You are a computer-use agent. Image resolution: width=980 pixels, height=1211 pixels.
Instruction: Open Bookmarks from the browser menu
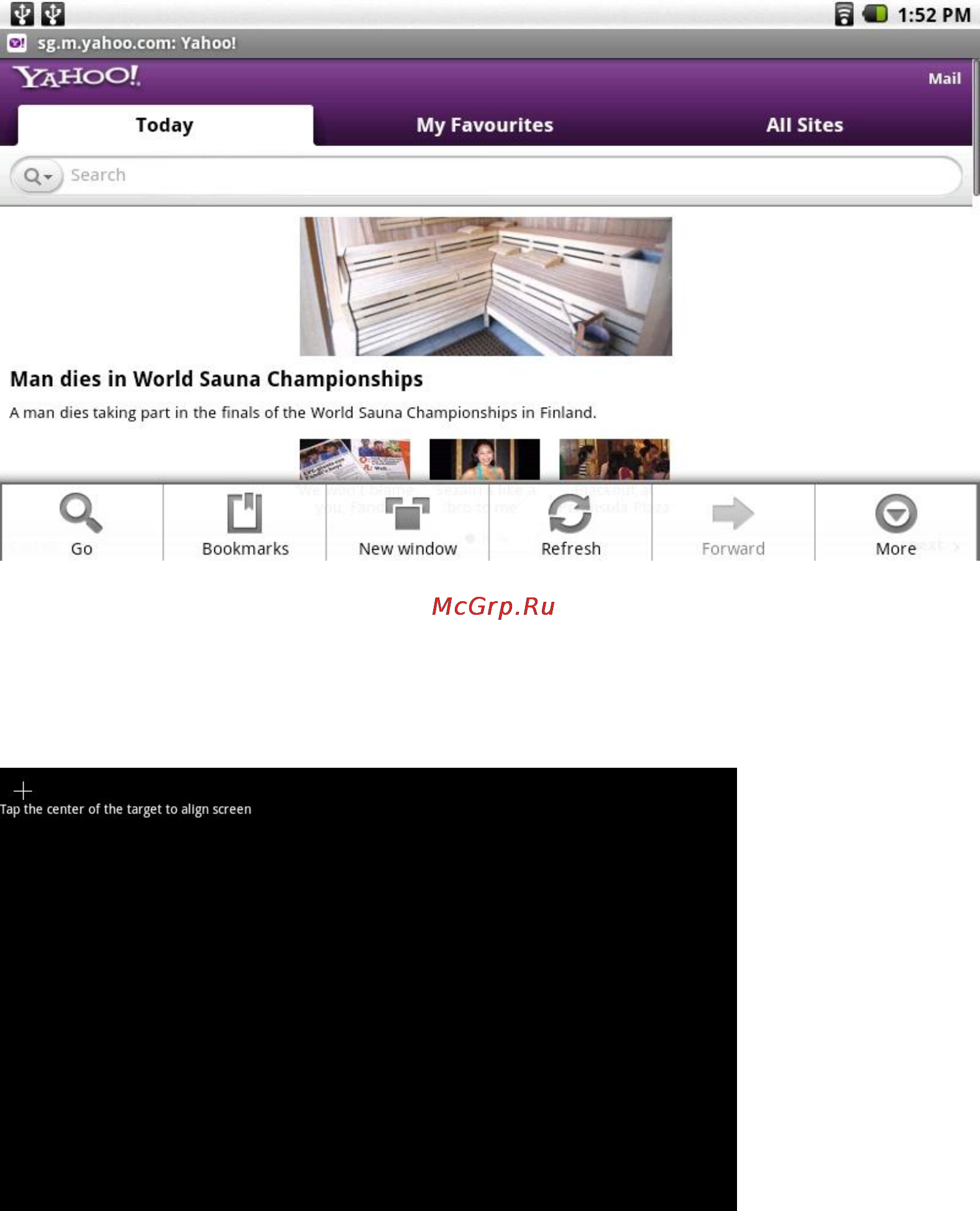245,523
